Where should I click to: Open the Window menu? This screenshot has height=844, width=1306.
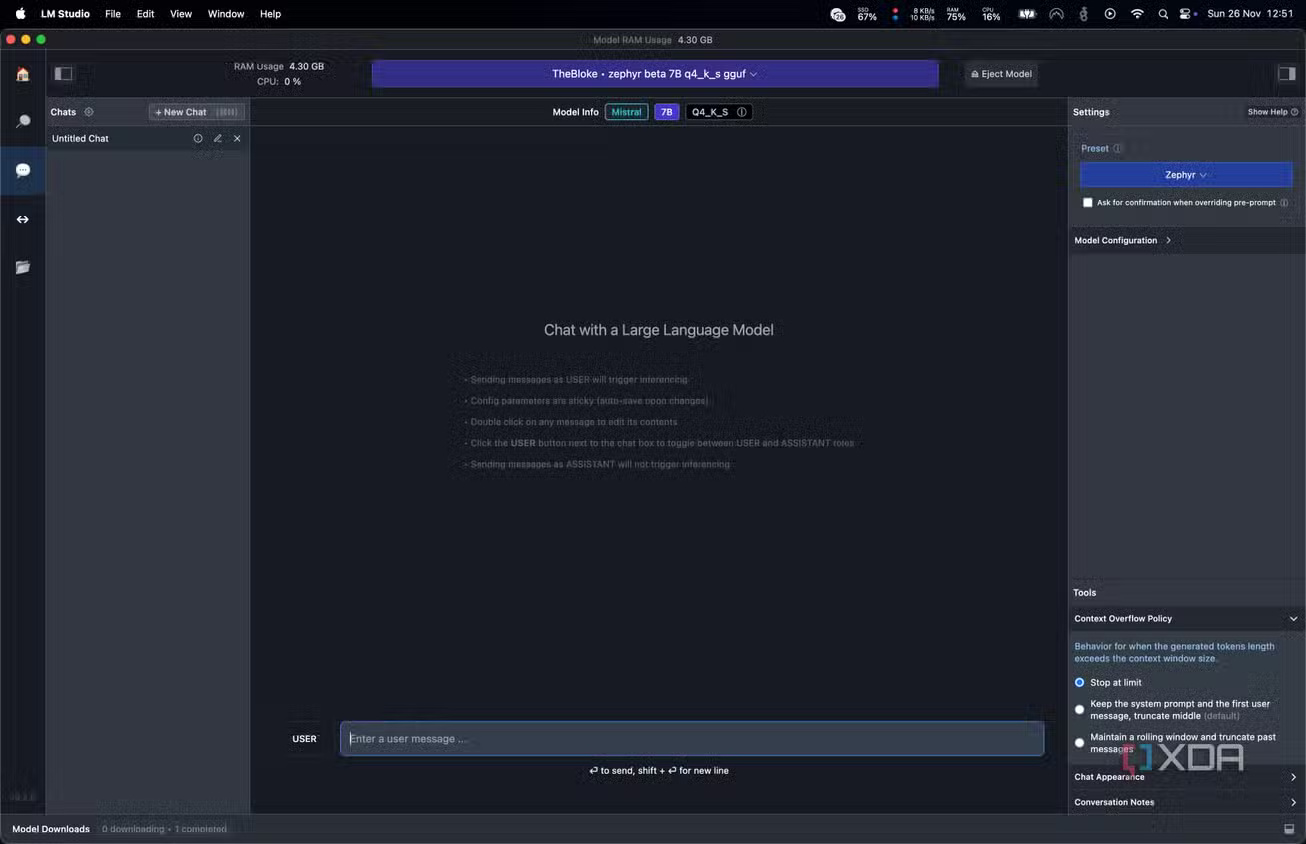226,14
